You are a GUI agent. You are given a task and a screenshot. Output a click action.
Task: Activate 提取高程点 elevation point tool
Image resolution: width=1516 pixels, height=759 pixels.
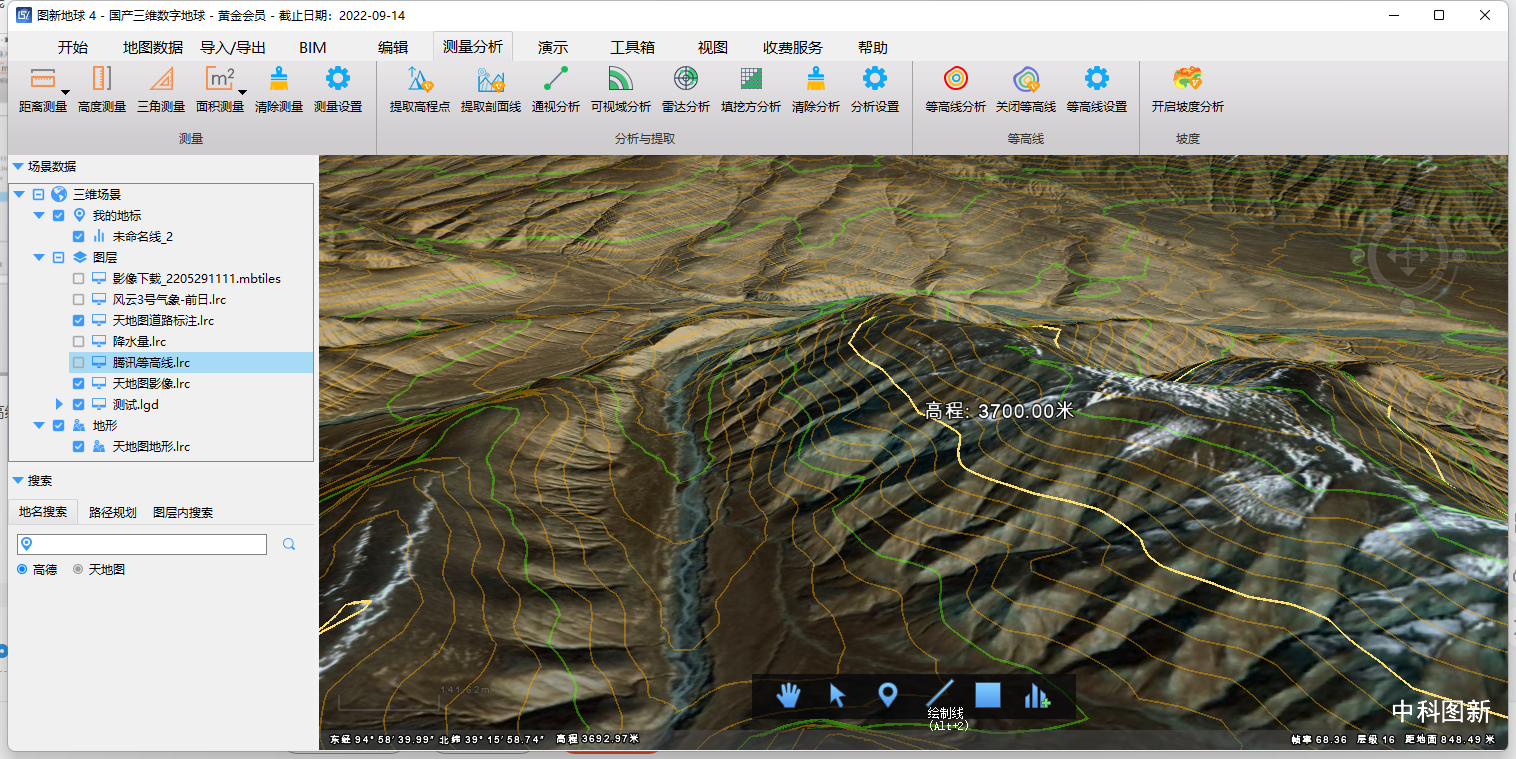coord(420,90)
